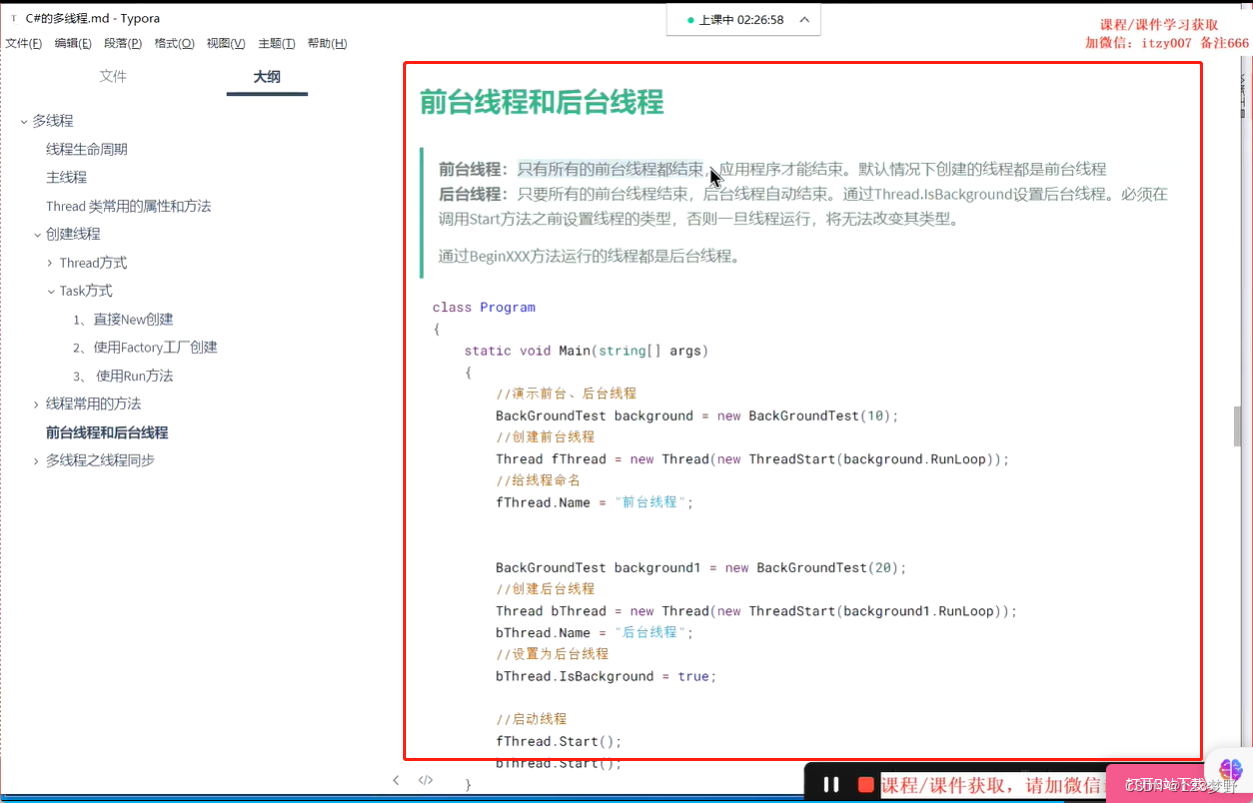Viewport: 1253px width, 803px height.
Task: Switch to the 文件 sidebar tab
Action: coord(113,76)
